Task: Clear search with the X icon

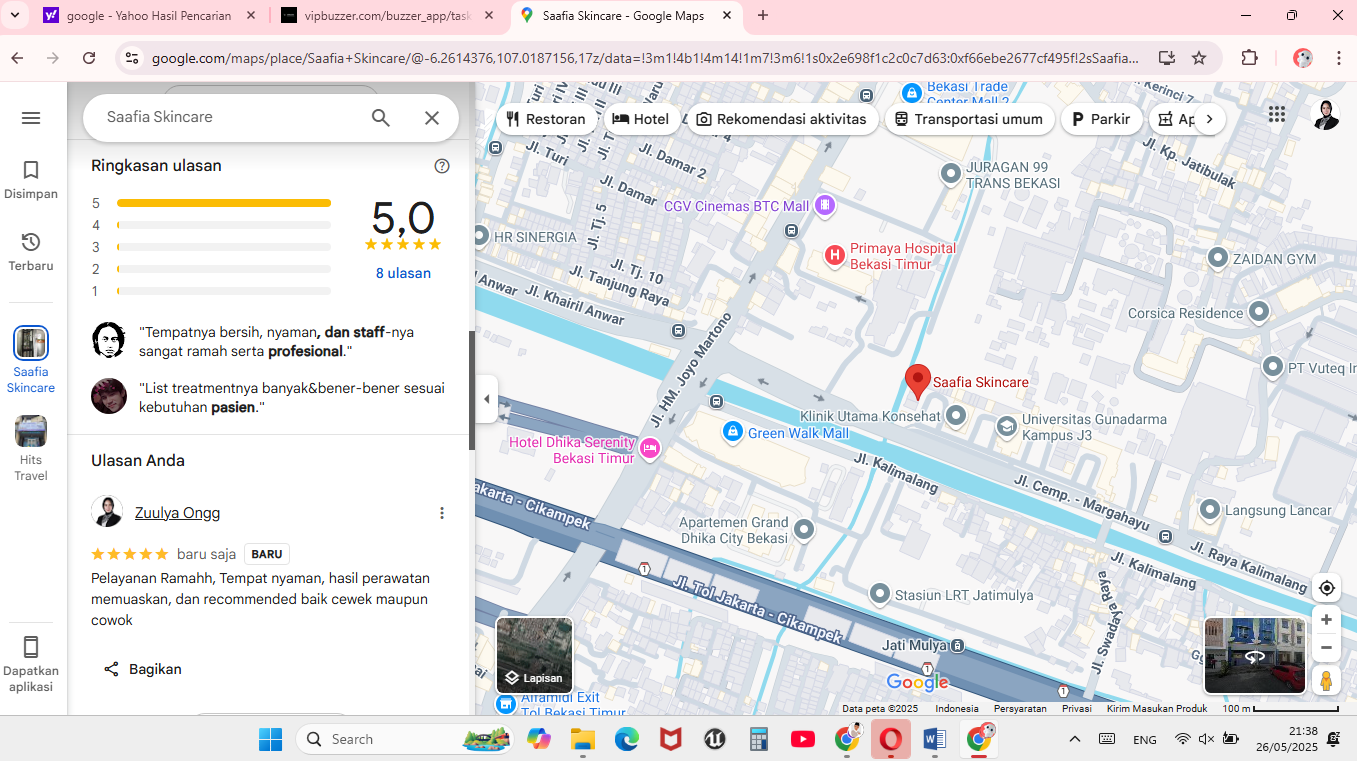Action: click(x=432, y=118)
